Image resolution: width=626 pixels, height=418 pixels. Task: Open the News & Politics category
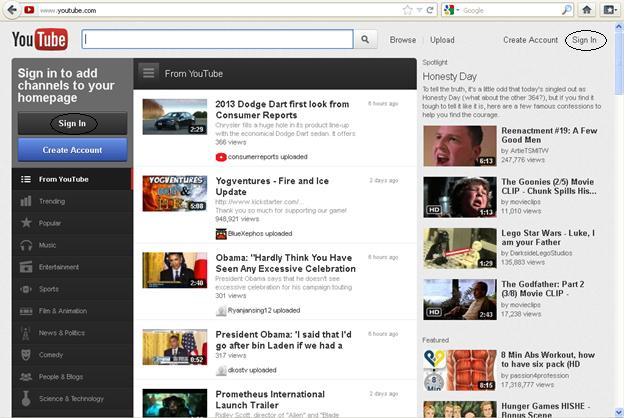coord(72,333)
